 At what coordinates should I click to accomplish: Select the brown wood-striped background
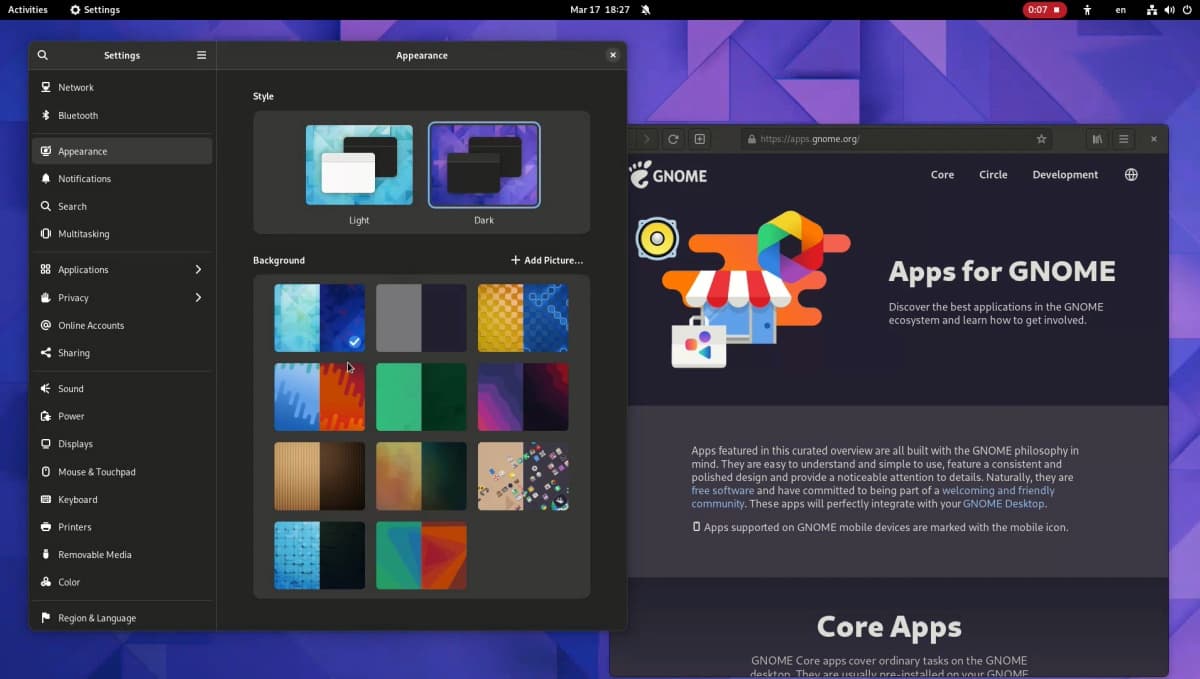click(x=320, y=476)
